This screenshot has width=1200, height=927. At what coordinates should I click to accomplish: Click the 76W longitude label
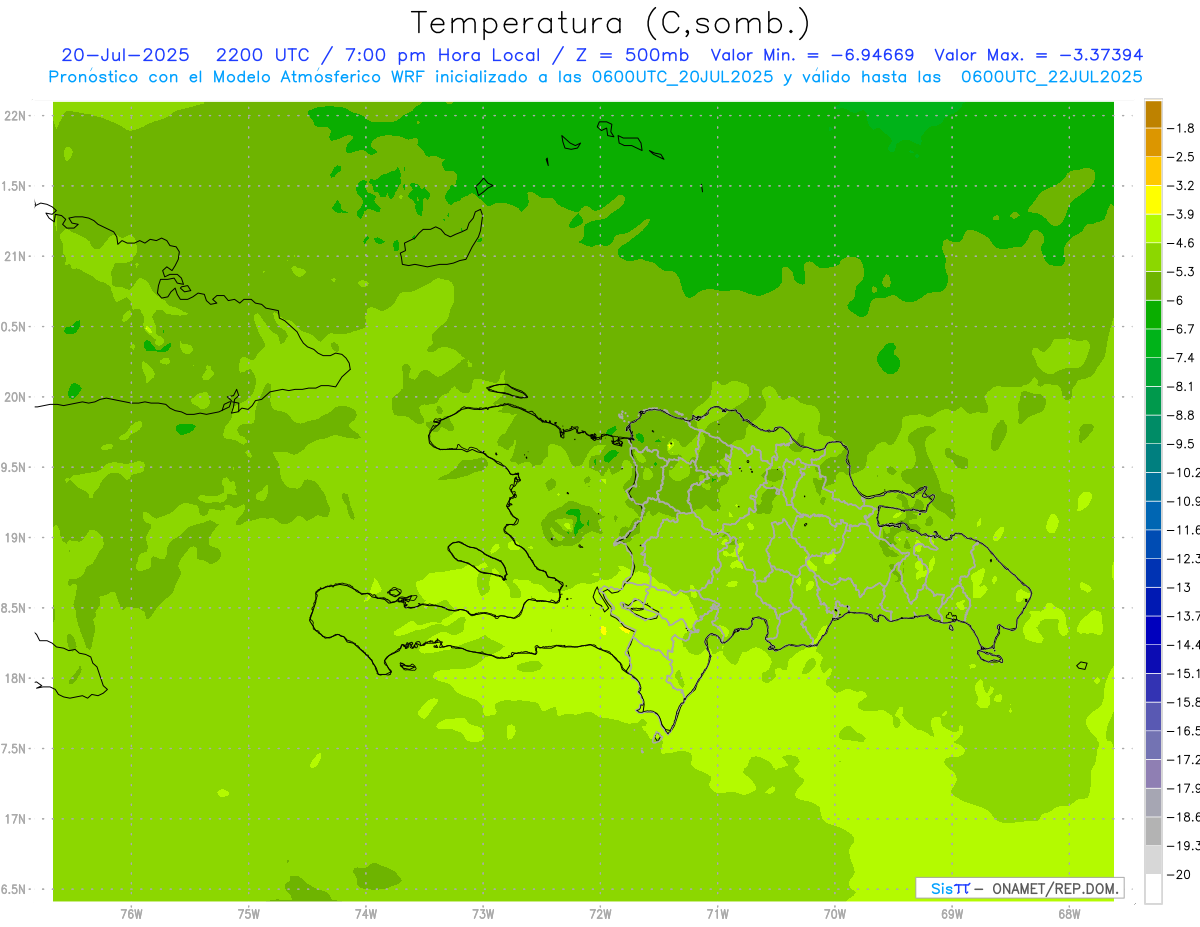pos(131,913)
